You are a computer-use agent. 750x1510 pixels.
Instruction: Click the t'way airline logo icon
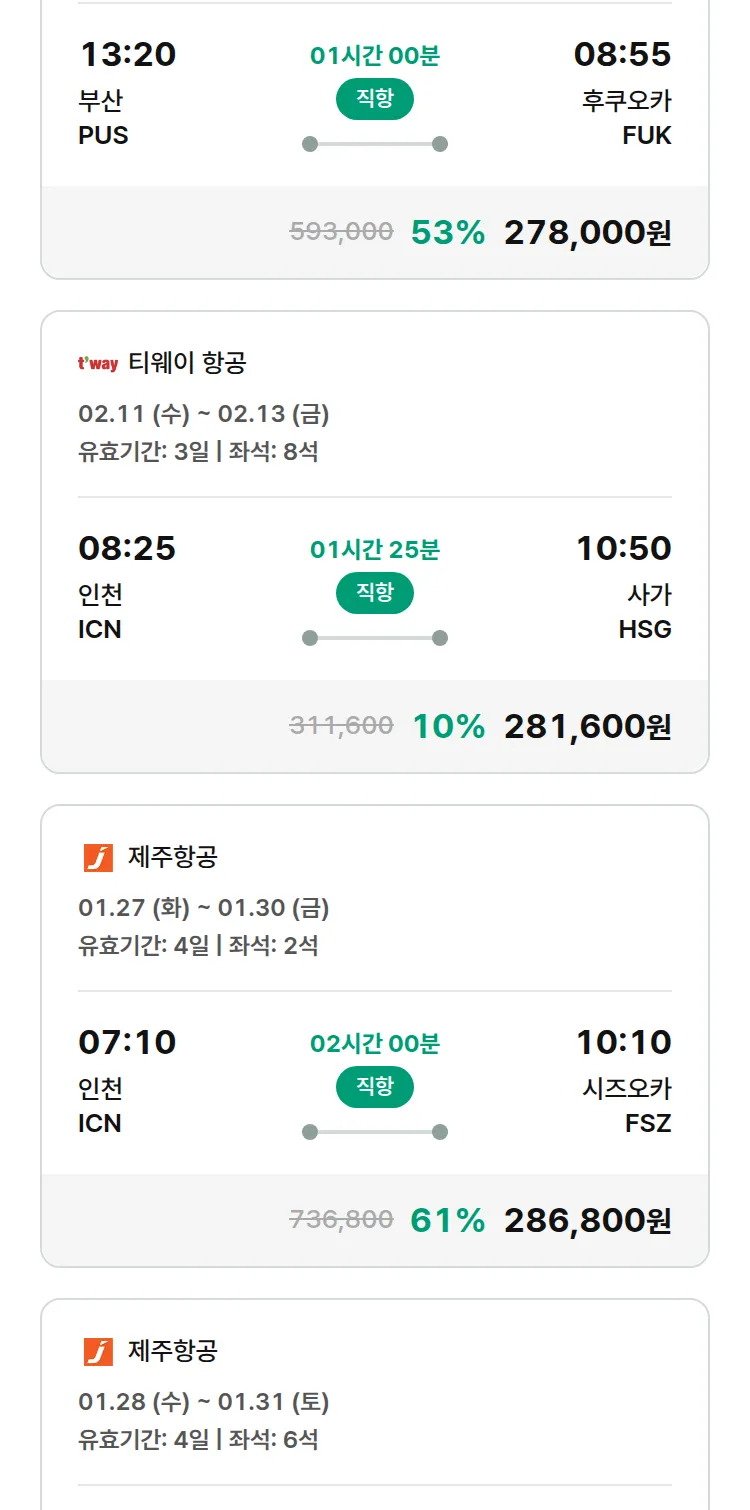(x=98, y=363)
